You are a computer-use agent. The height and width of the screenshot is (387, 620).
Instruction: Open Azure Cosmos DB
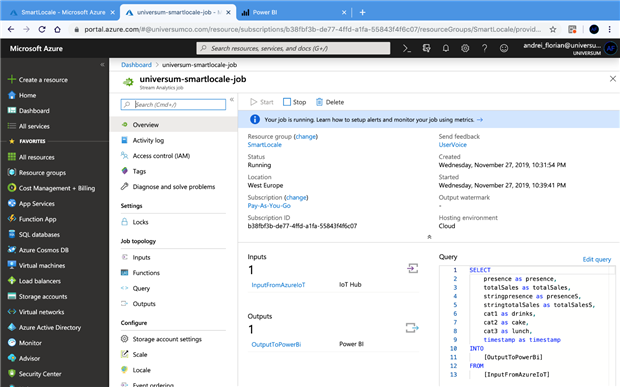click(38, 250)
